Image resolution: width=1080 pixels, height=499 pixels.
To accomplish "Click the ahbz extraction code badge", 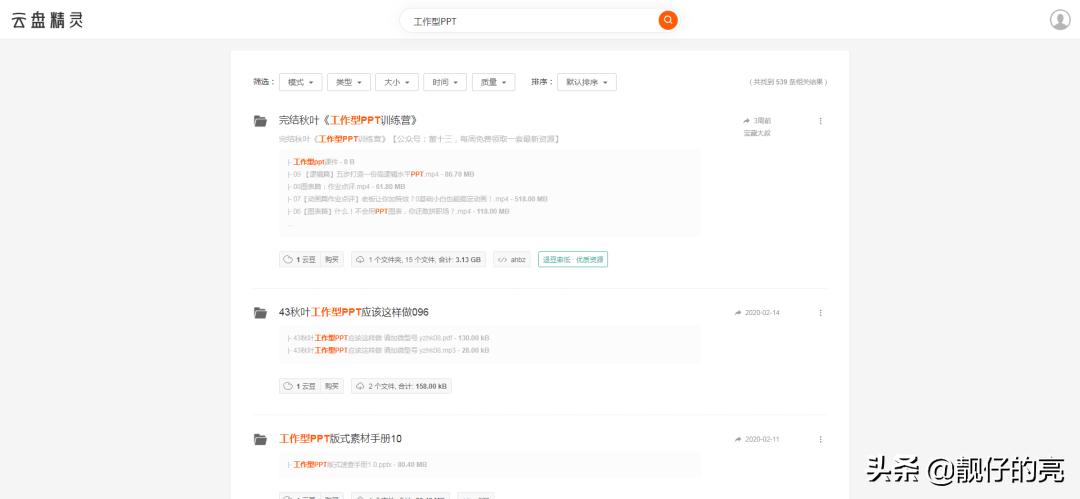I will 512,259.
